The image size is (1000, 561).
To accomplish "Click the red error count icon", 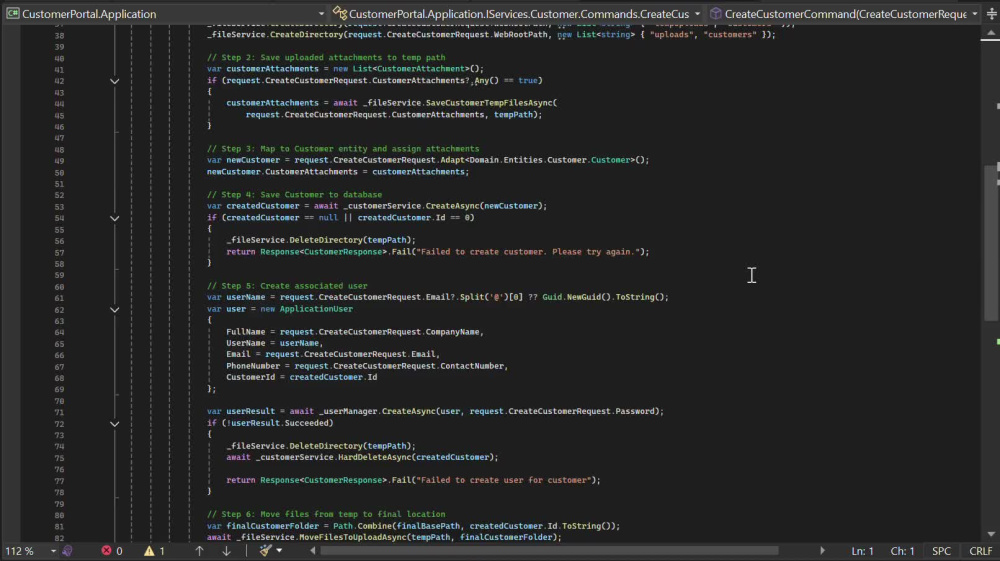I will [107, 551].
